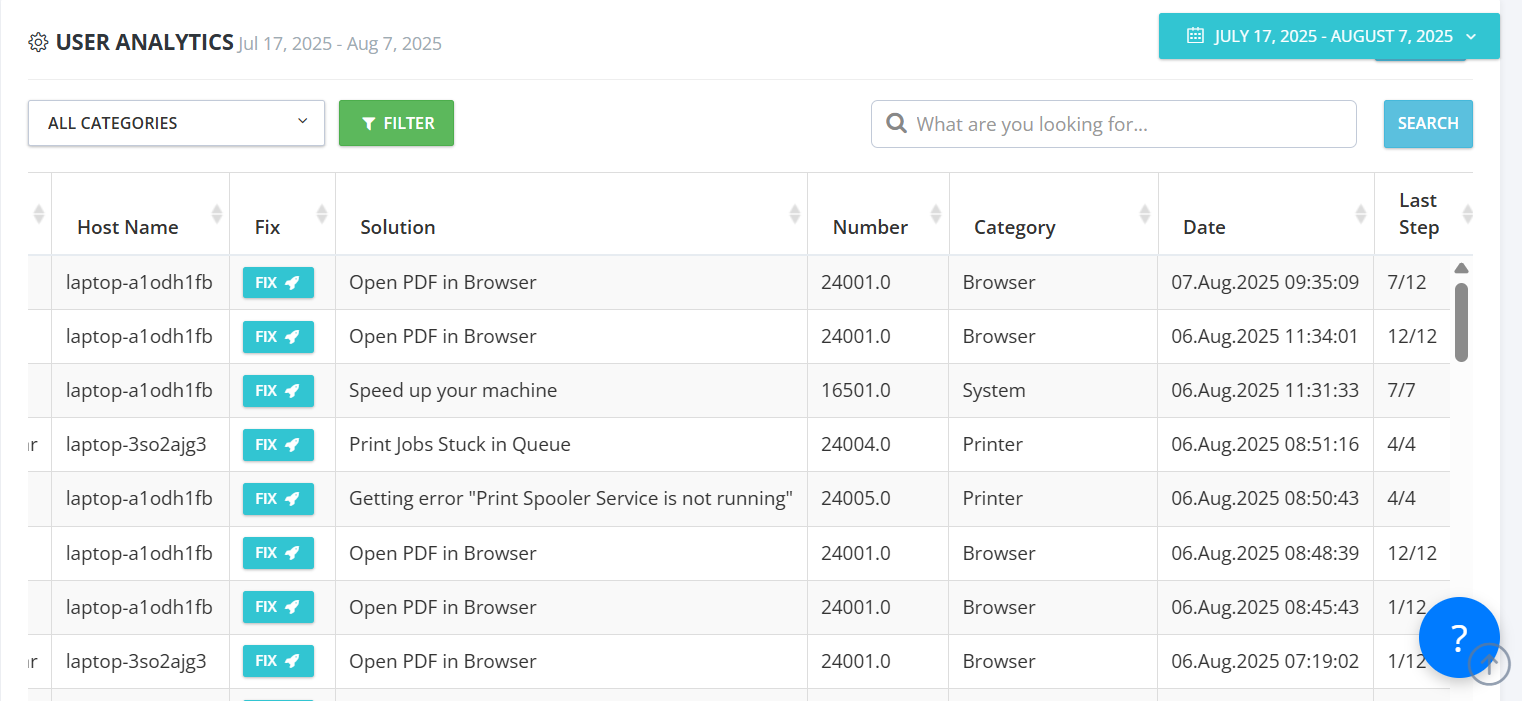This screenshot has height=701, width=1522.
Task: Expand the All Categories dropdown
Action: (176, 123)
